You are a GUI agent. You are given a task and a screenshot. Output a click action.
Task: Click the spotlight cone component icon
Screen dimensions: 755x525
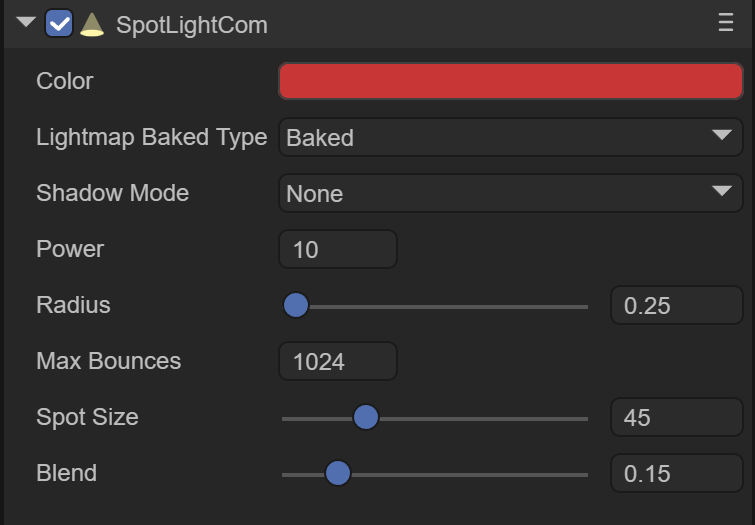coord(92,25)
